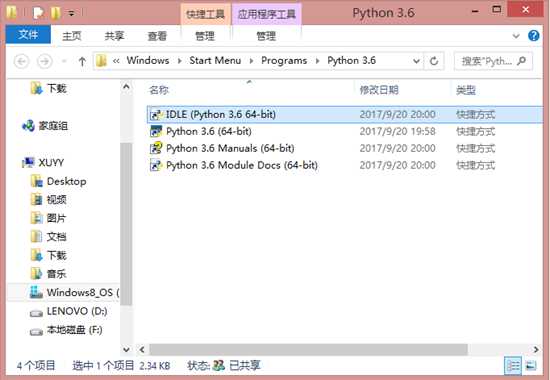
Task: Click the Programs breadcrumb
Action: tap(284, 60)
